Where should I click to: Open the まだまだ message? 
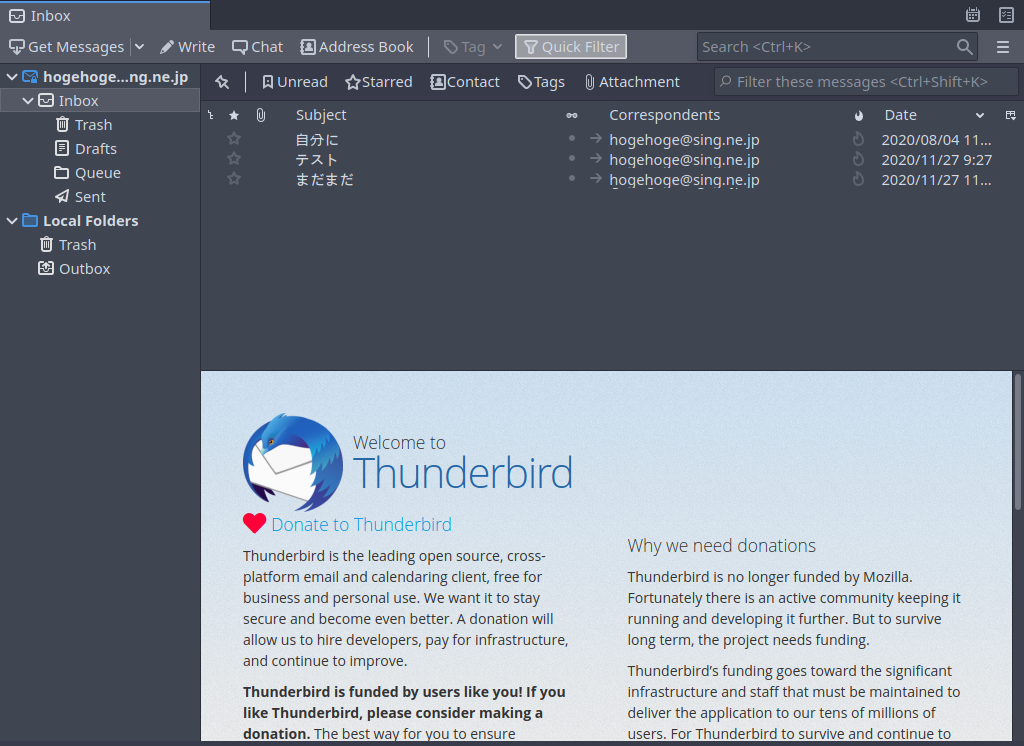(x=325, y=180)
